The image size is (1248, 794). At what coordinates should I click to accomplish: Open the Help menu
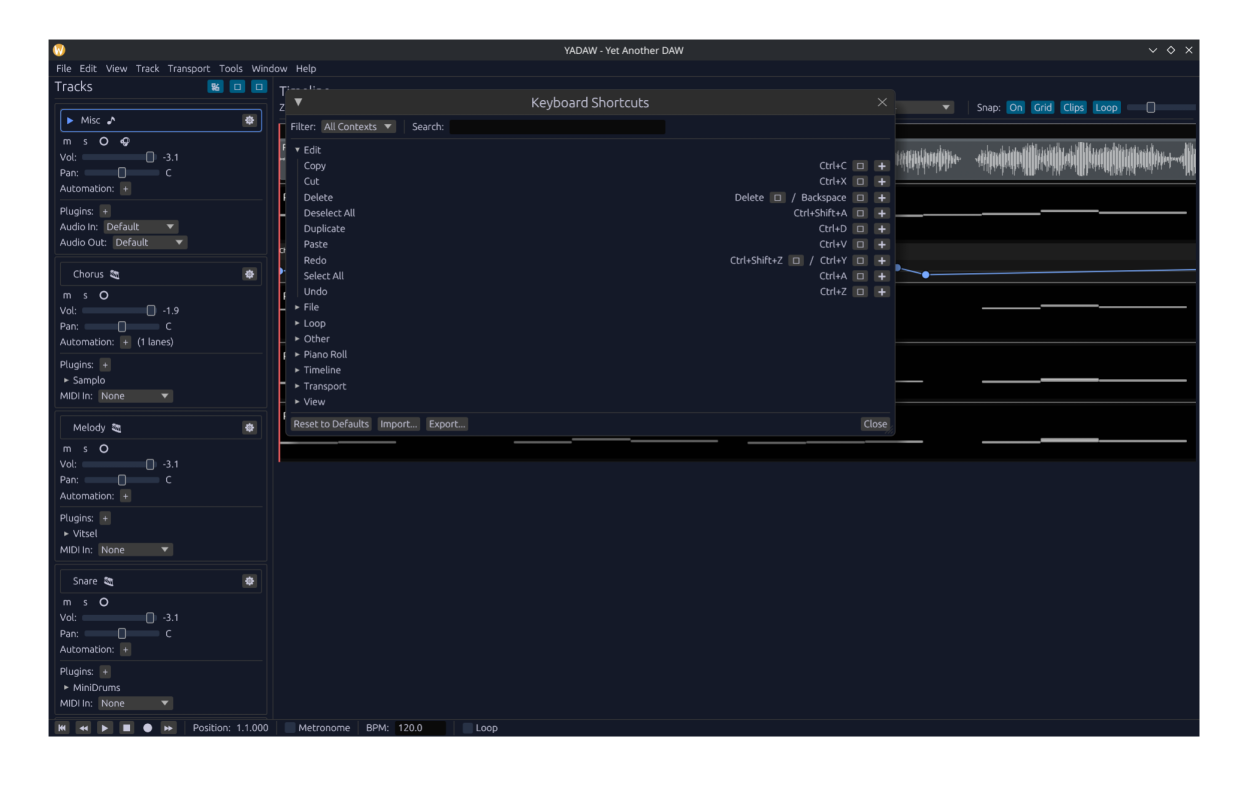pyautogui.click(x=306, y=69)
